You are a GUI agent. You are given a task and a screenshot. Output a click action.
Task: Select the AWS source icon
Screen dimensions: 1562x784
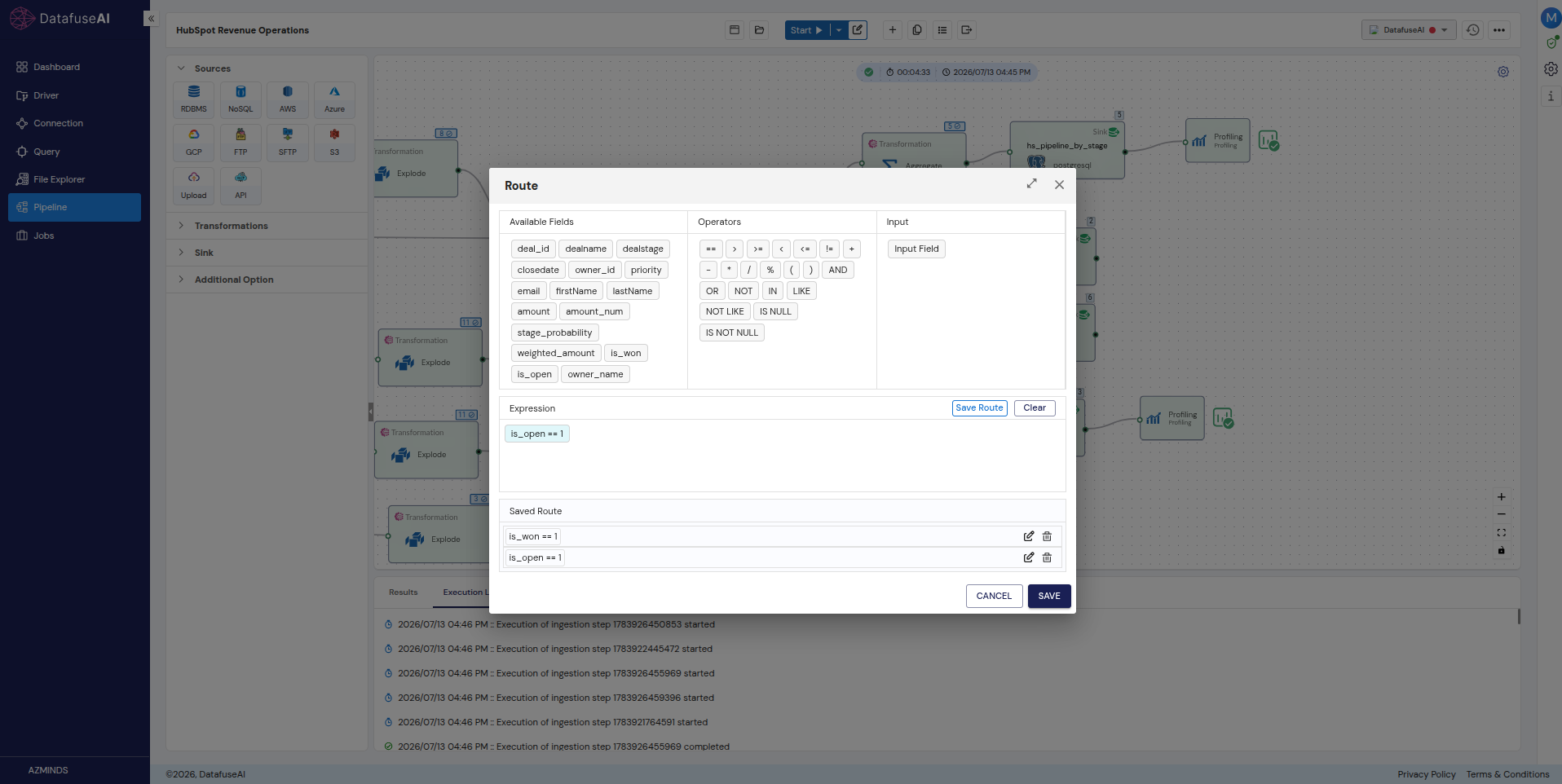click(x=288, y=99)
